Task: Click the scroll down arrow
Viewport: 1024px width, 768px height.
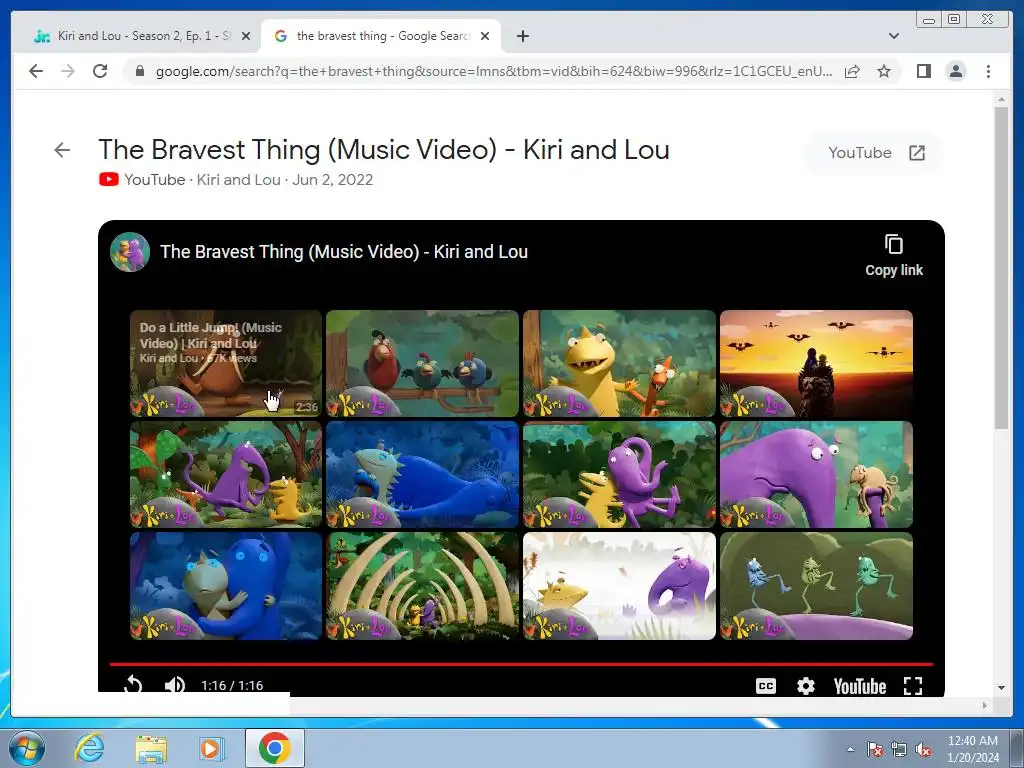Action: coord(1001,688)
